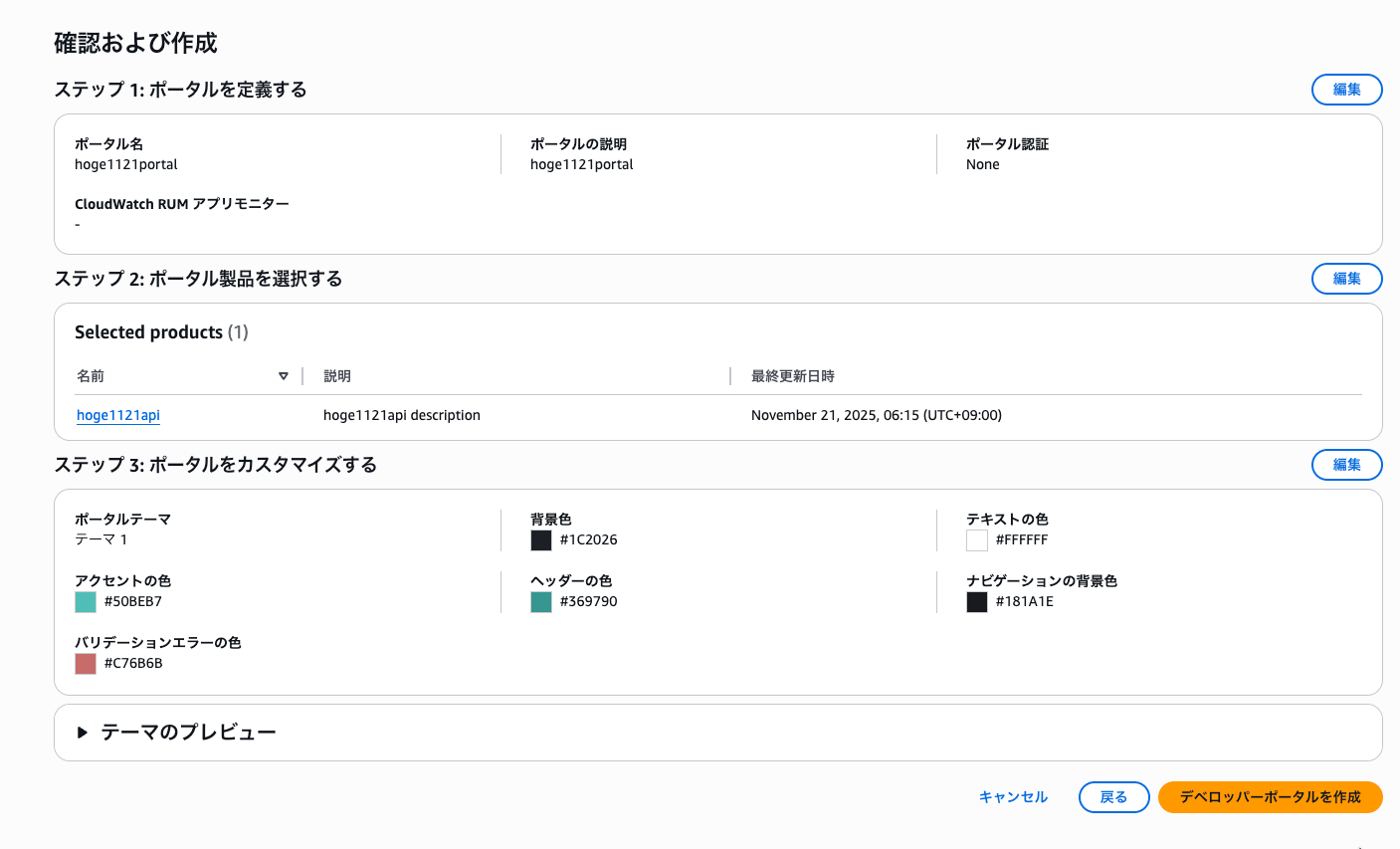Click the テーマ 1 portal theme value
The width and height of the screenshot is (1400, 849).
click(x=101, y=540)
